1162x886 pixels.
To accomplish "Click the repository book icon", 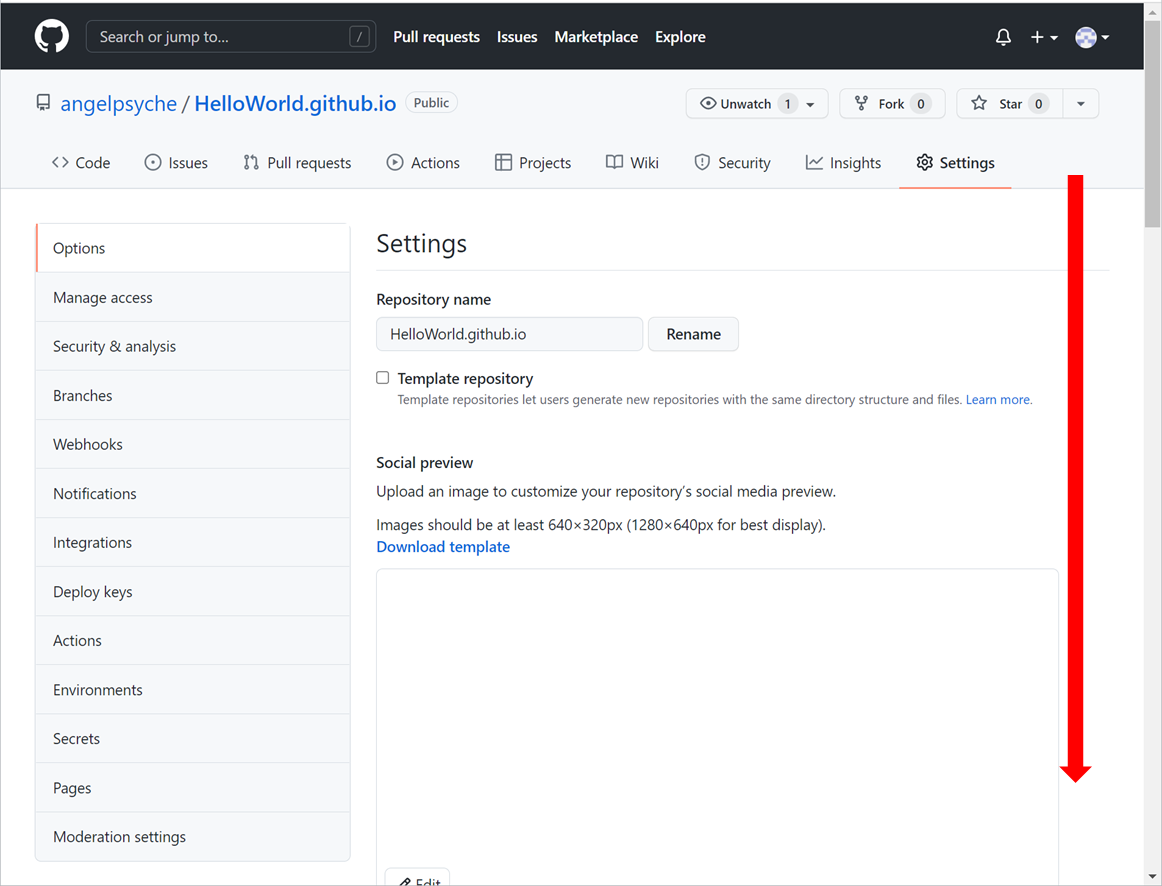I will point(44,103).
